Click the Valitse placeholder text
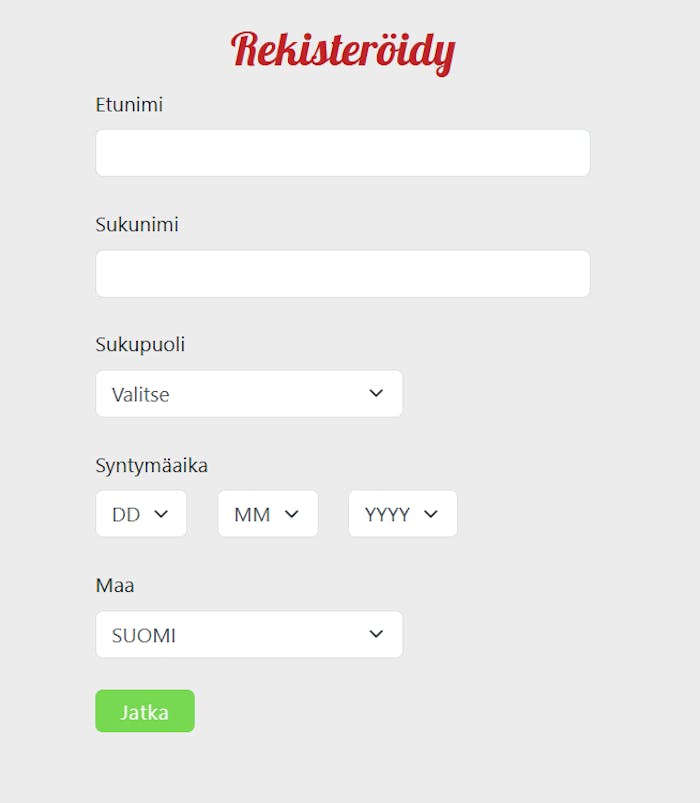The image size is (700, 803). pos(141,395)
